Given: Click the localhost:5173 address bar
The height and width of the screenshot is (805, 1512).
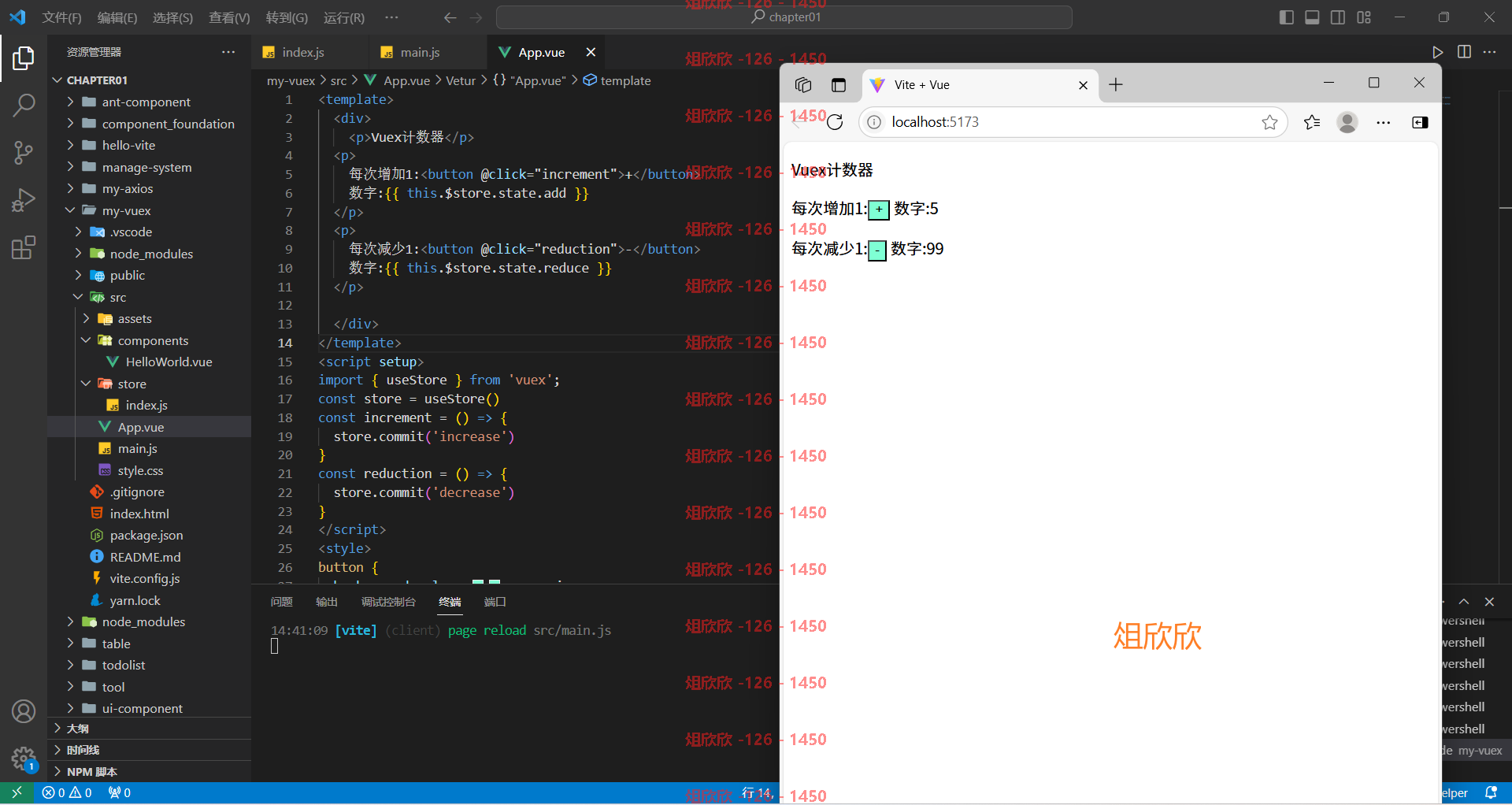Looking at the screenshot, I should [1073, 122].
